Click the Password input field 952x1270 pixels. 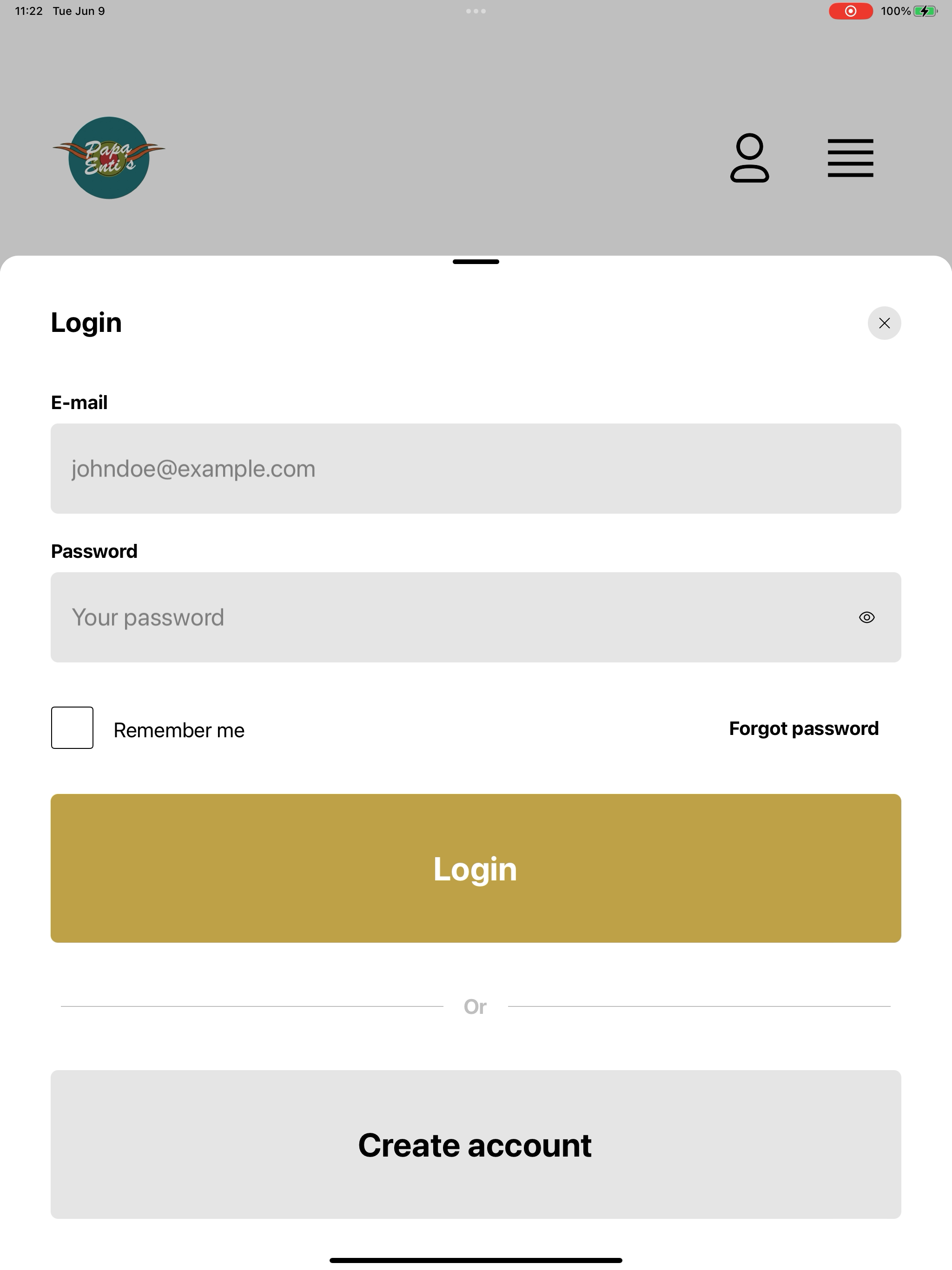[x=476, y=617]
